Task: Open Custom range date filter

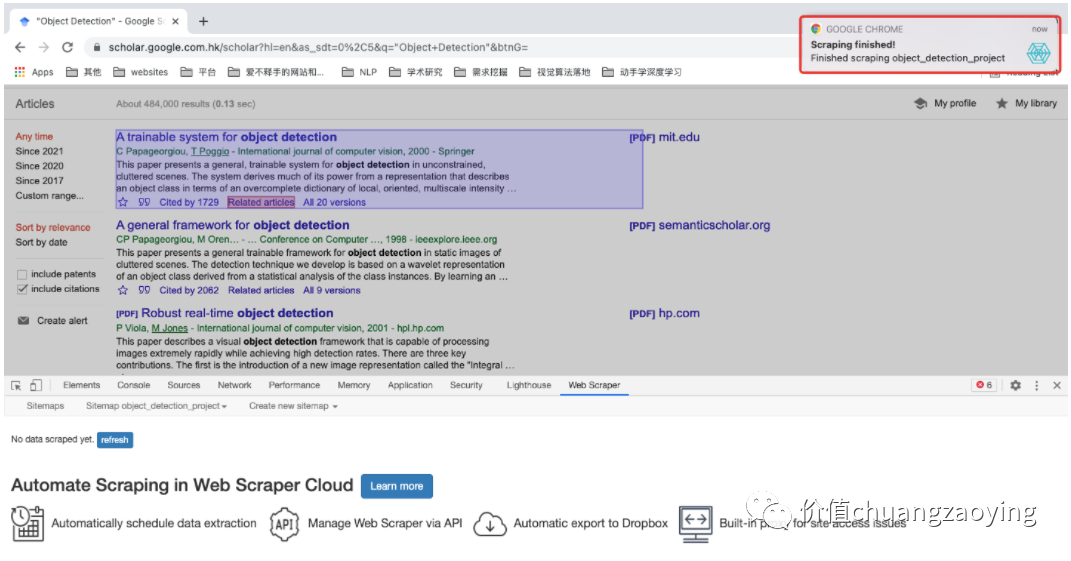Action: point(49,196)
